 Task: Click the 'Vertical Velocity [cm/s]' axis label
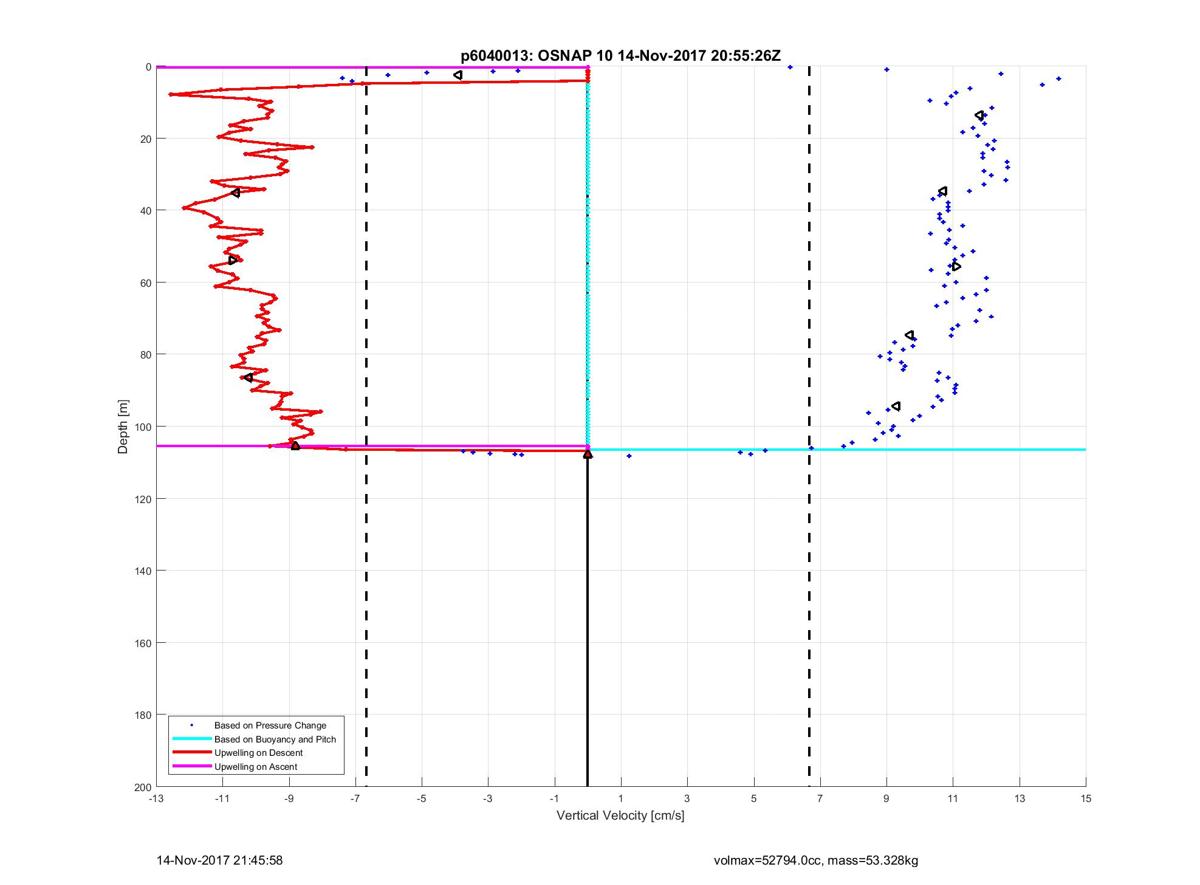pyautogui.click(x=620, y=815)
